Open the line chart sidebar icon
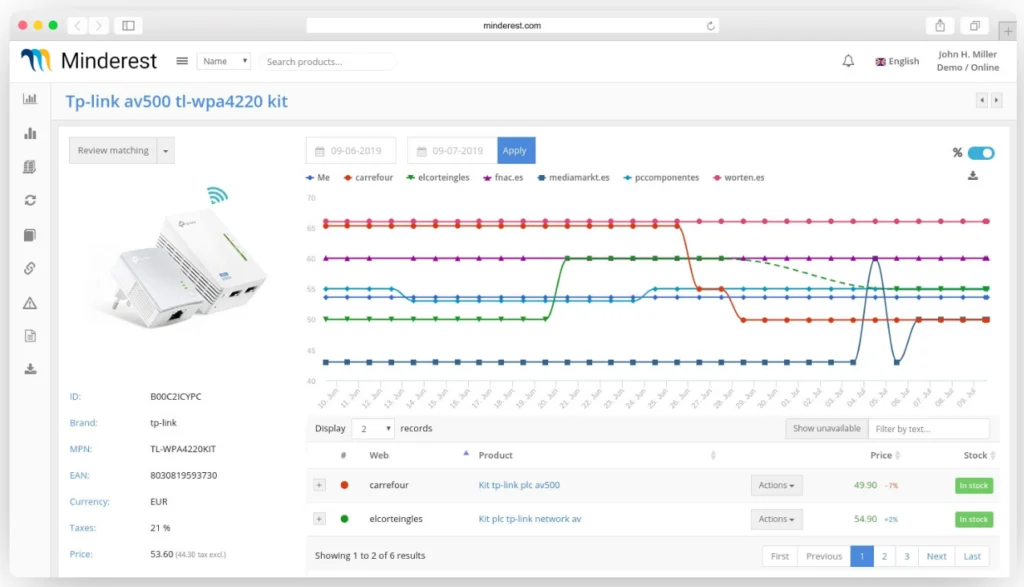The height and width of the screenshot is (587, 1024). pos(30,99)
